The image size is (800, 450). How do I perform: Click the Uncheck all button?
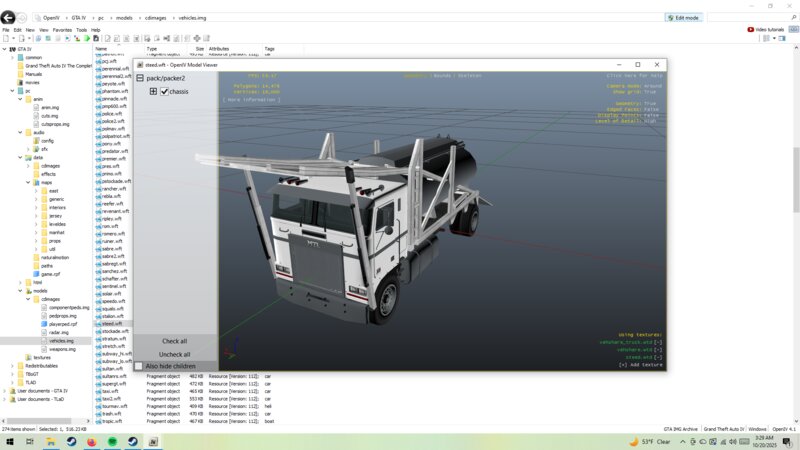pos(174,354)
